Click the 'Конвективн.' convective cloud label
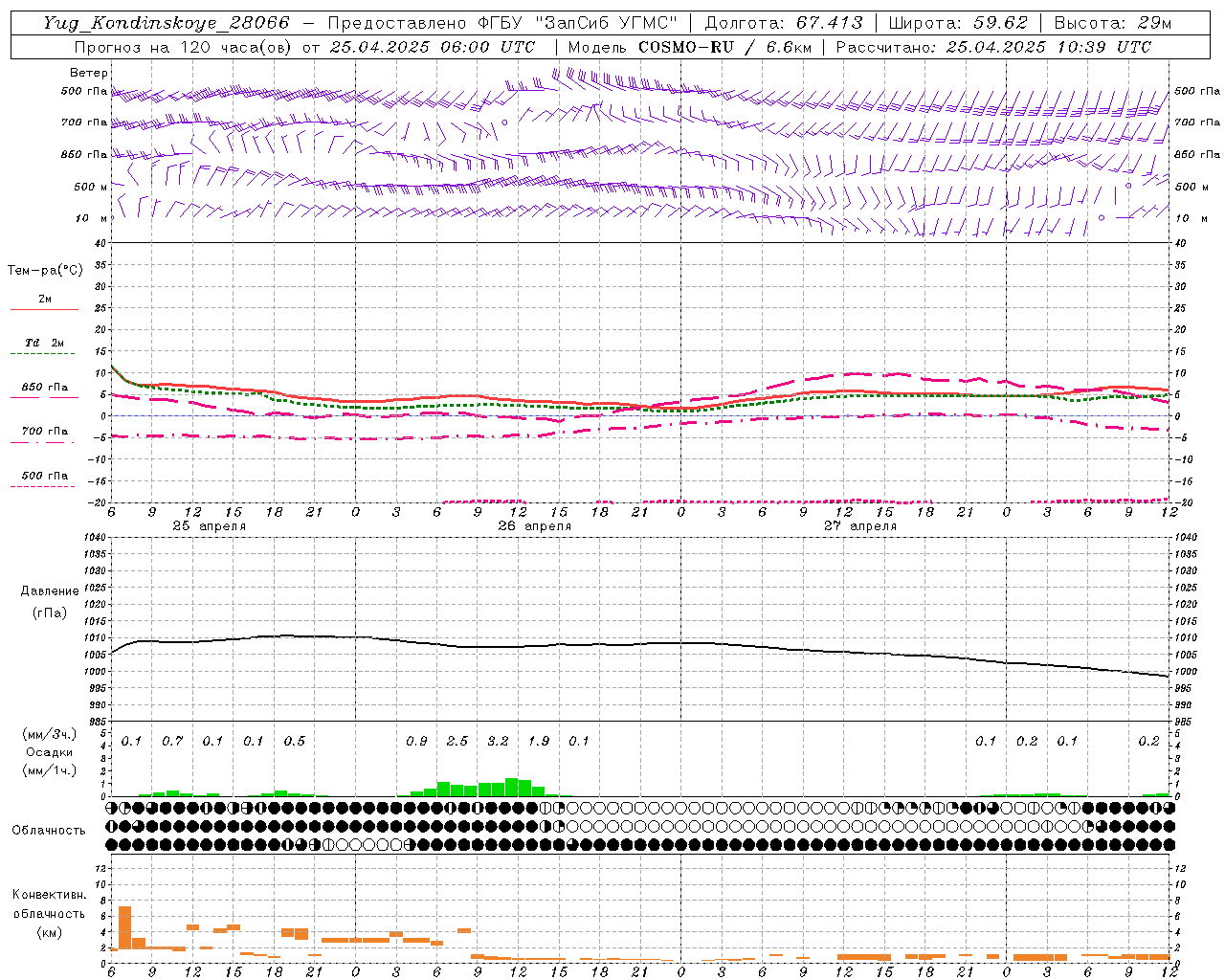The image size is (1225, 980). (x=50, y=895)
